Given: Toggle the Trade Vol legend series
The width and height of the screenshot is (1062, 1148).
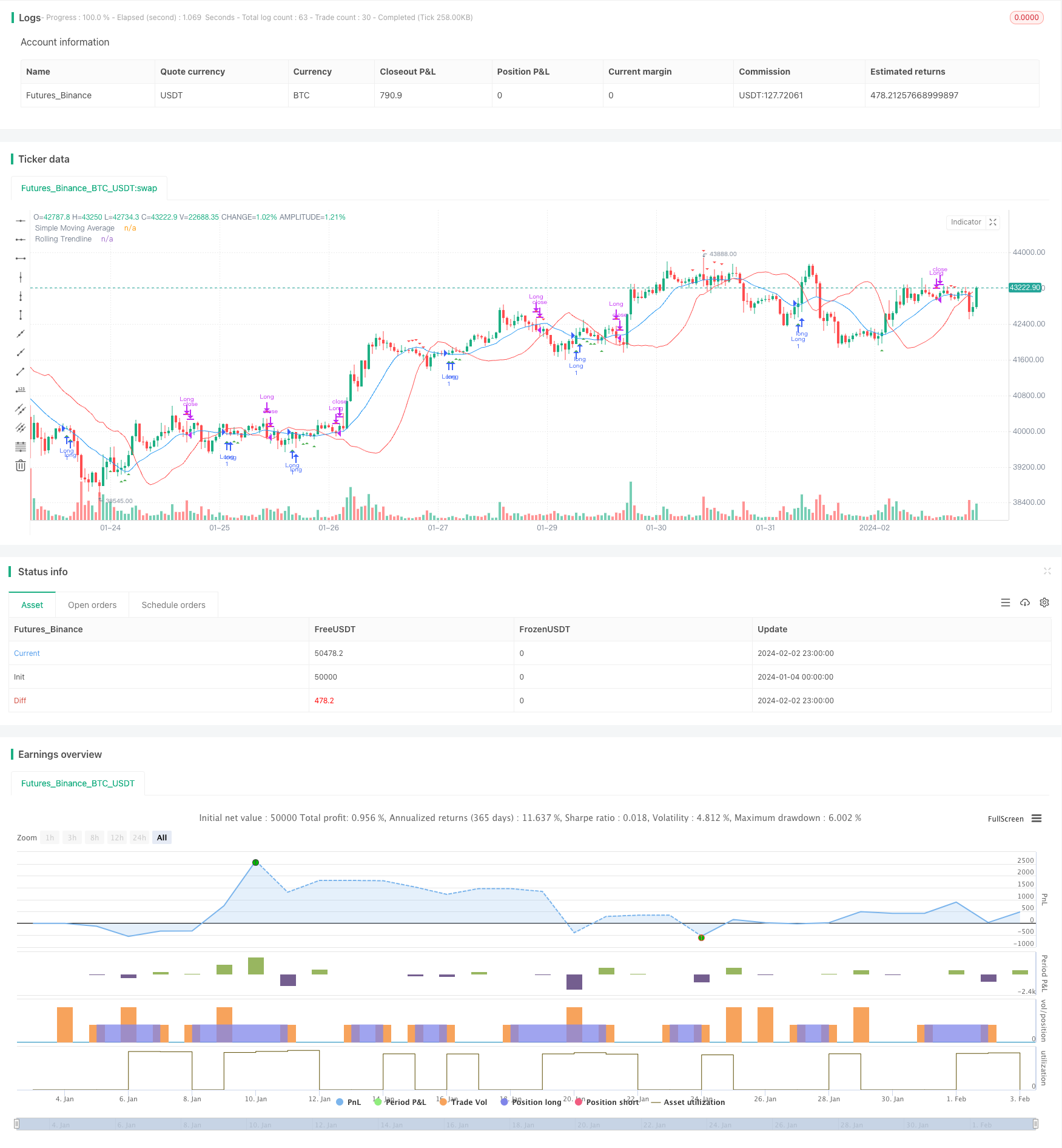Looking at the screenshot, I should coord(463,1102).
